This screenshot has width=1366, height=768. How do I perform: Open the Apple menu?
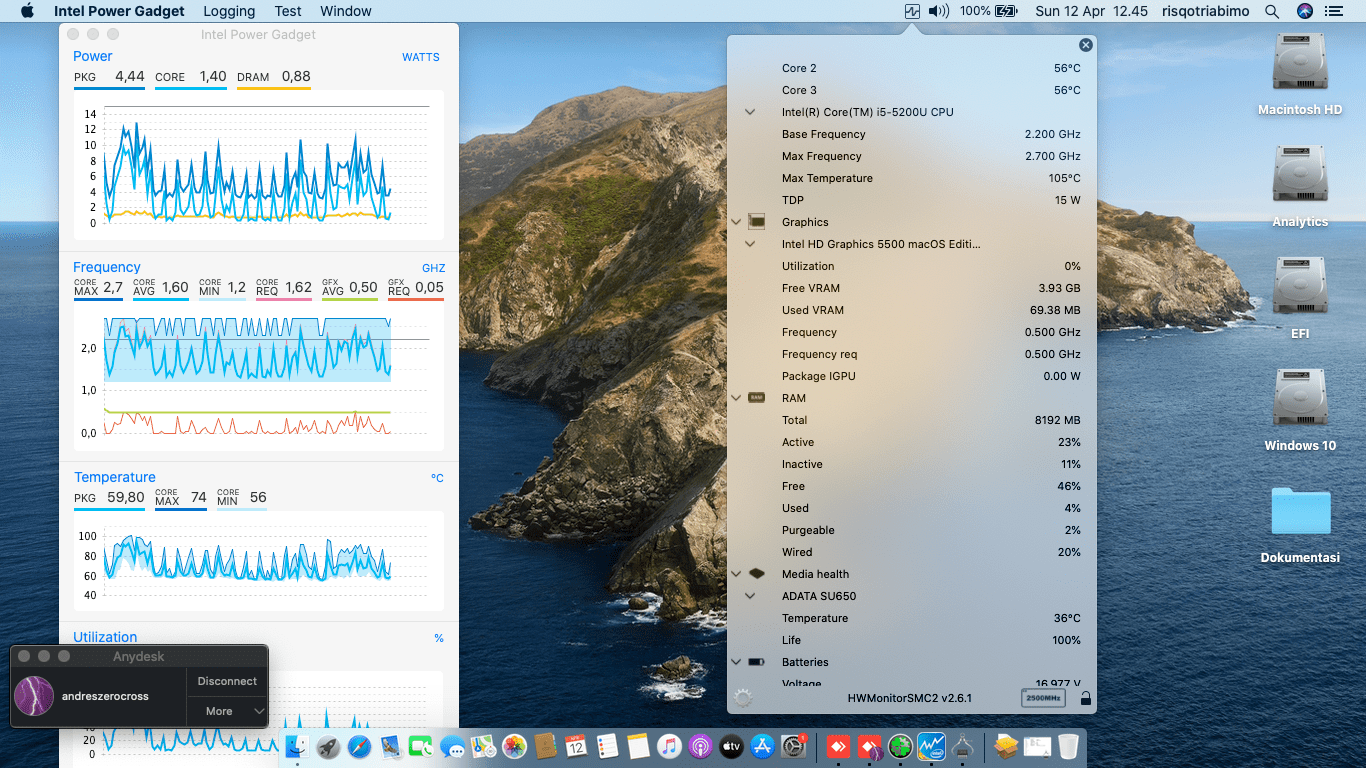click(27, 11)
